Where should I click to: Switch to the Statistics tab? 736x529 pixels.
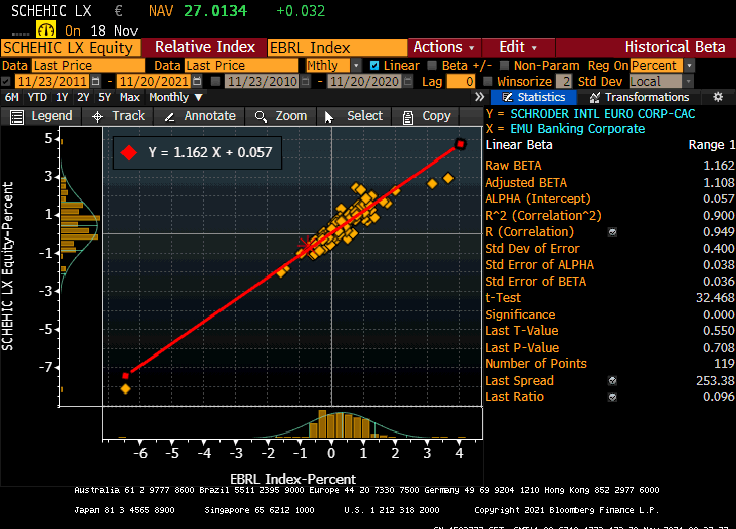tap(534, 97)
